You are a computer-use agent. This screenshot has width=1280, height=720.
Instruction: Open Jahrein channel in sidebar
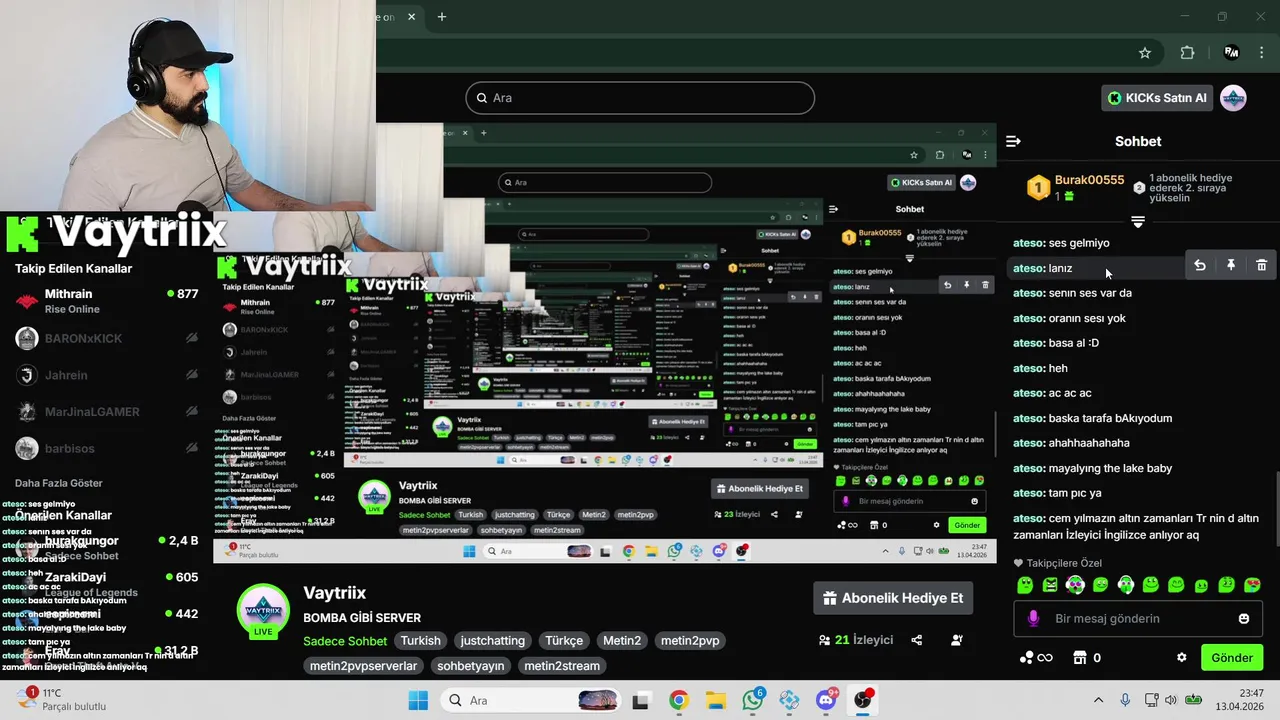pos(107,375)
